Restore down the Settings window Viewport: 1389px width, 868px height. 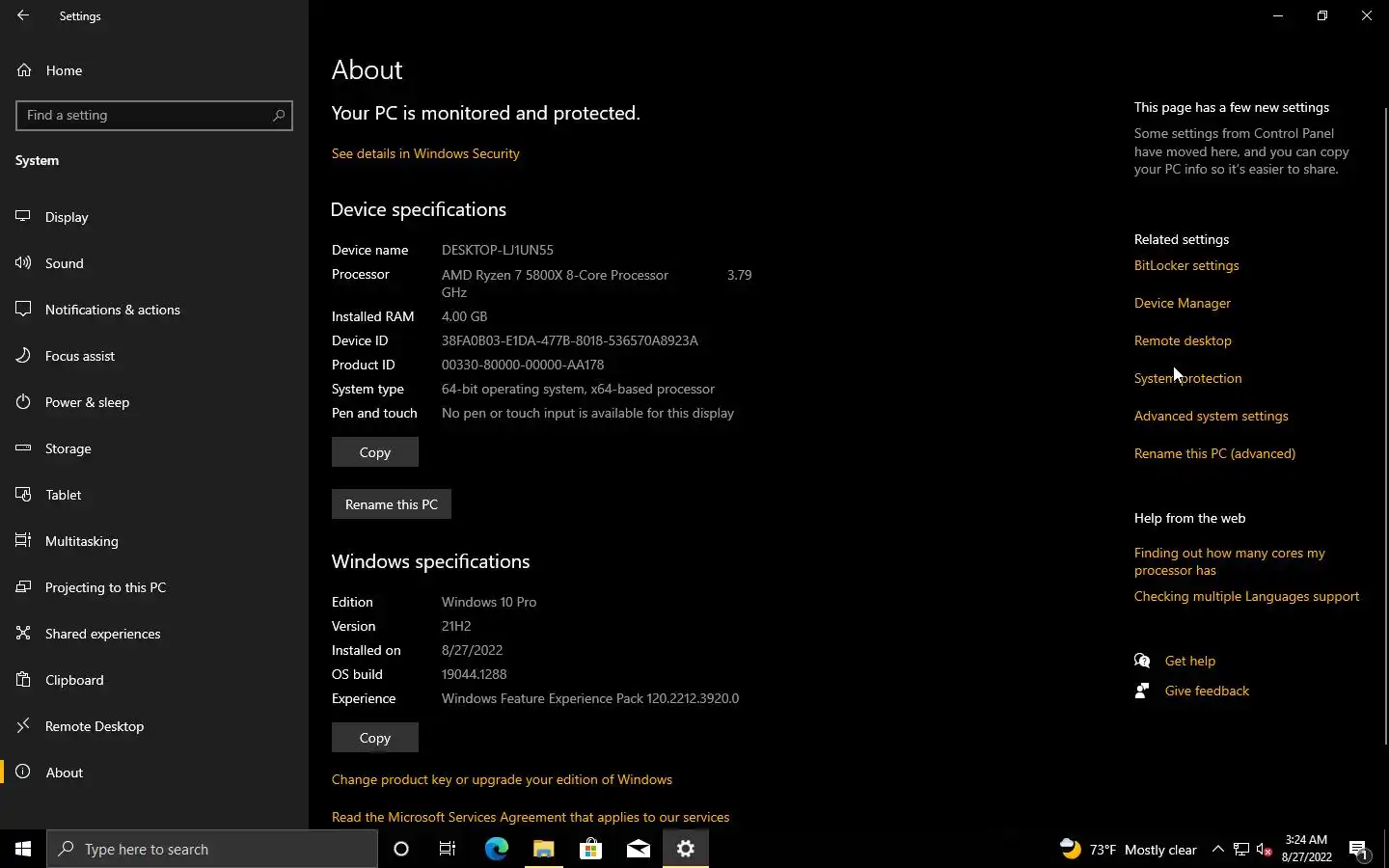[x=1322, y=15]
